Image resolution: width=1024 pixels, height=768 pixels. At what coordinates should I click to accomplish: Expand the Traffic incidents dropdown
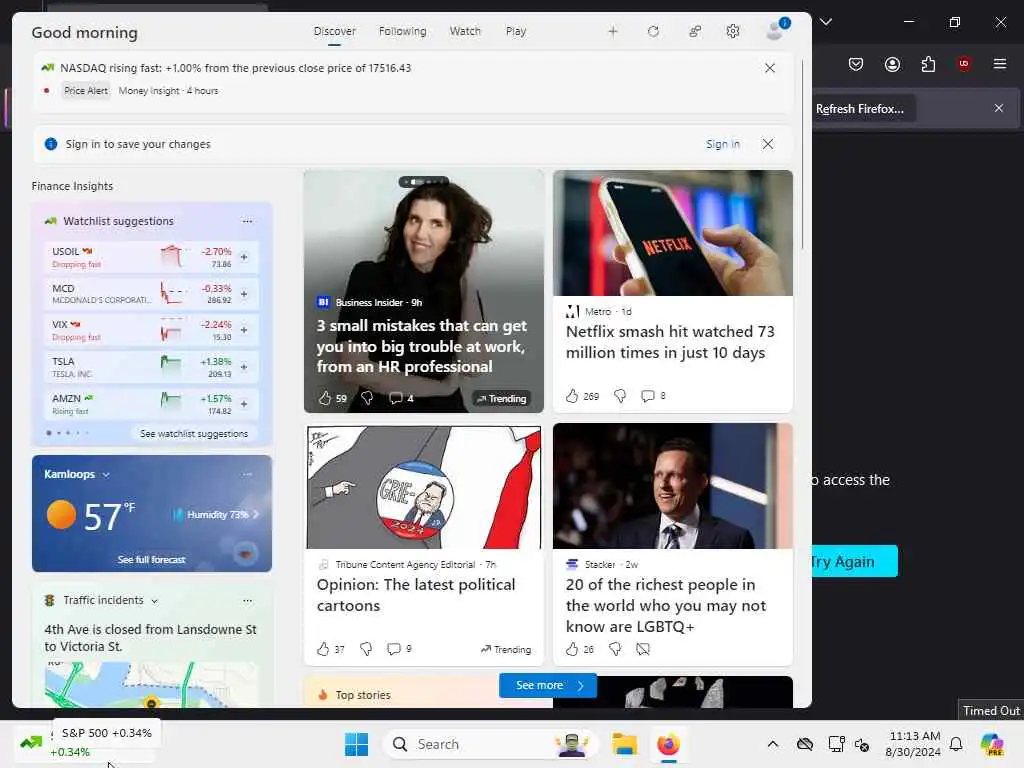click(x=155, y=601)
